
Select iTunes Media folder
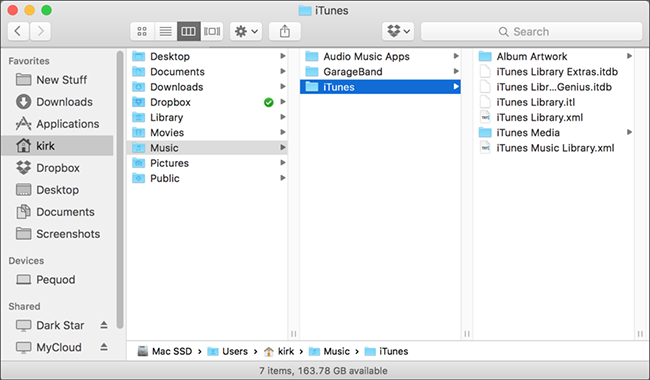tap(554, 133)
